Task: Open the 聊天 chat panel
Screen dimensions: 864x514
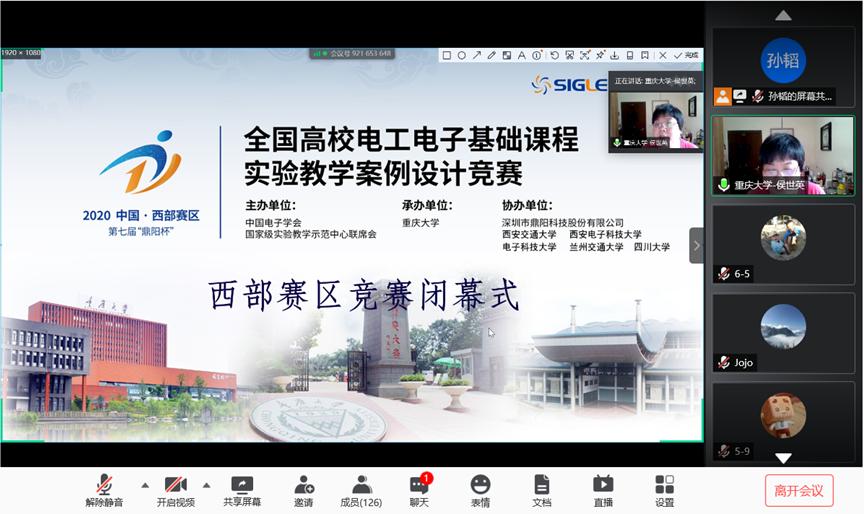Action: 419,490
